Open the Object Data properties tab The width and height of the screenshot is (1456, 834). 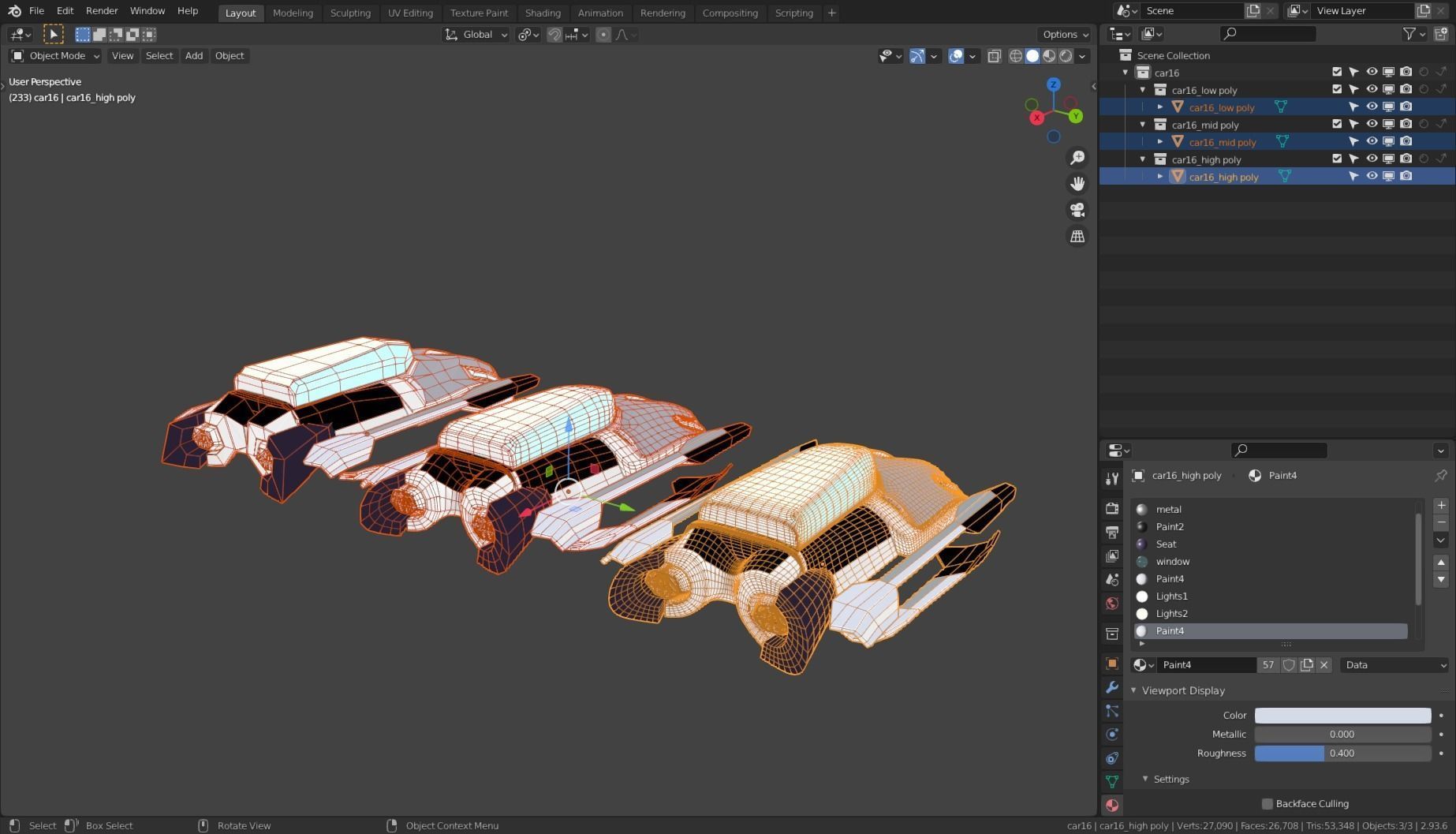tap(1111, 781)
